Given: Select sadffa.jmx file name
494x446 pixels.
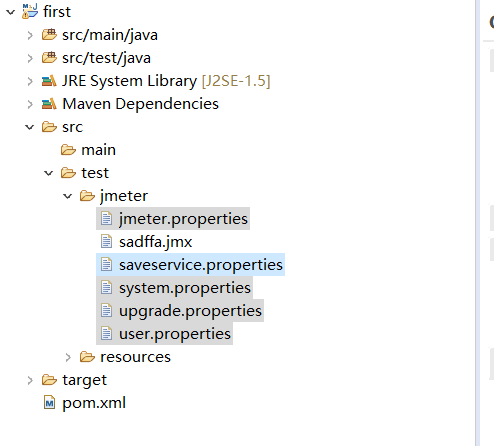Looking at the screenshot, I should tap(156, 242).
